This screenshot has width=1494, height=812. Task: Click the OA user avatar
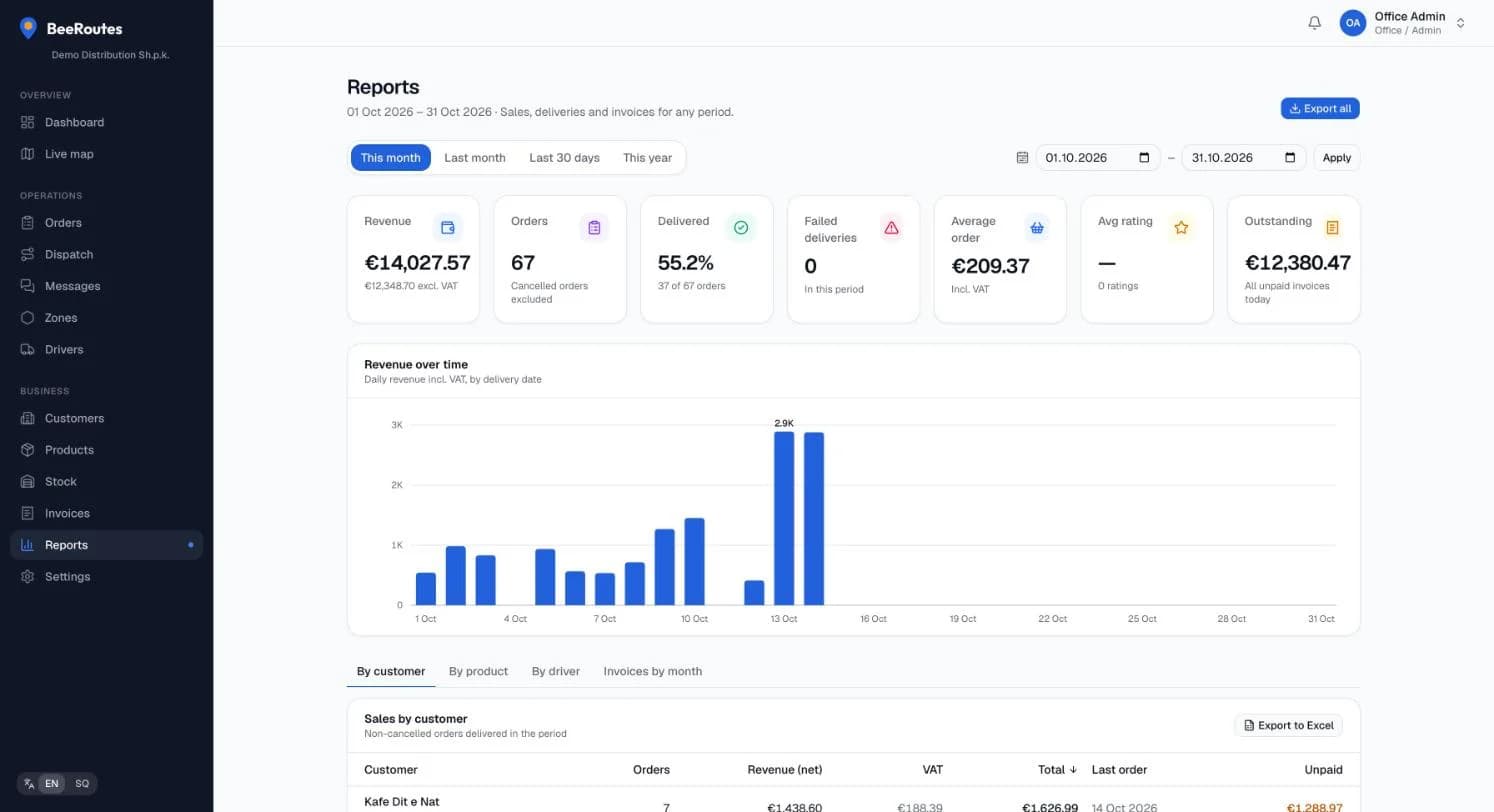pyautogui.click(x=1353, y=23)
